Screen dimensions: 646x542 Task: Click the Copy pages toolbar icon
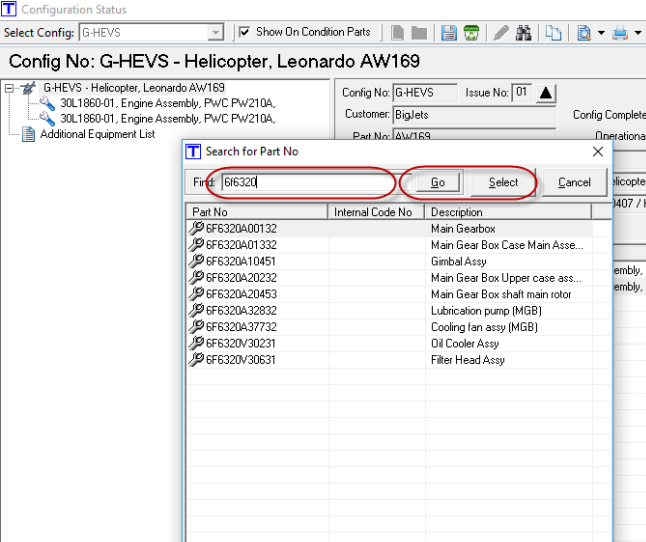point(553,33)
